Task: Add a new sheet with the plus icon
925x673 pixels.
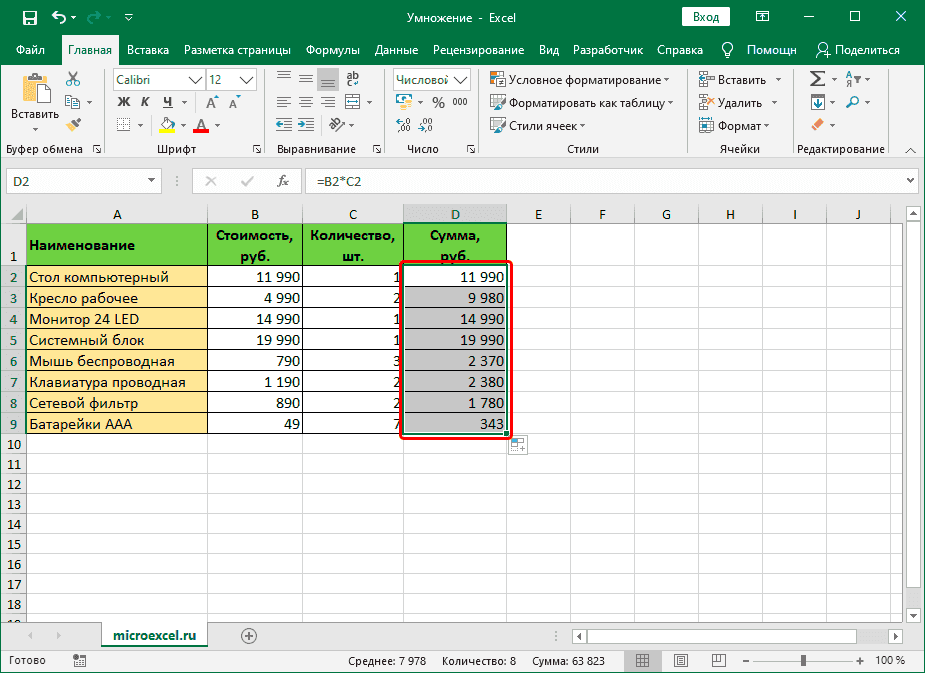Action: 249,635
